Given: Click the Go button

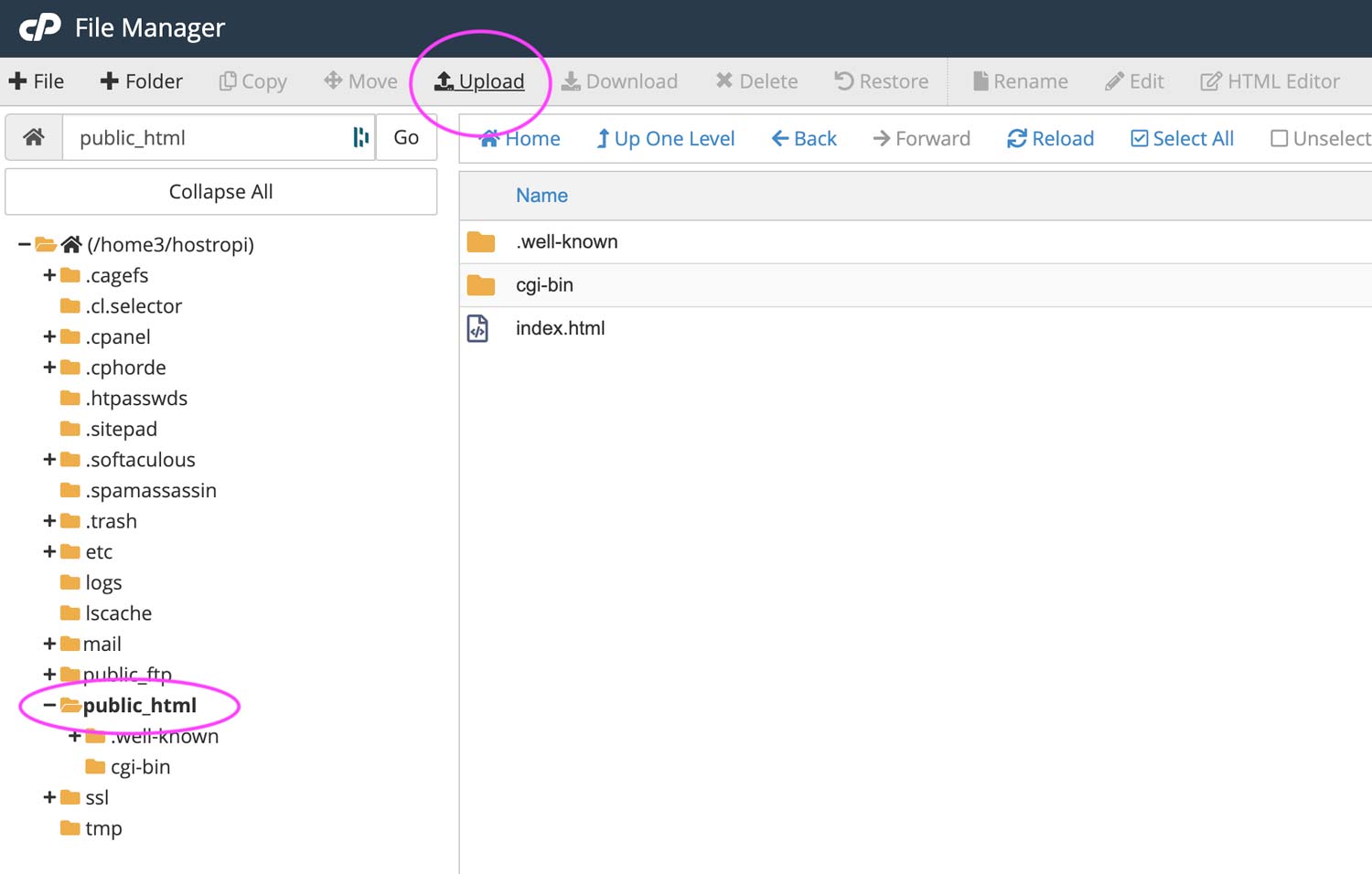Looking at the screenshot, I should tap(406, 137).
